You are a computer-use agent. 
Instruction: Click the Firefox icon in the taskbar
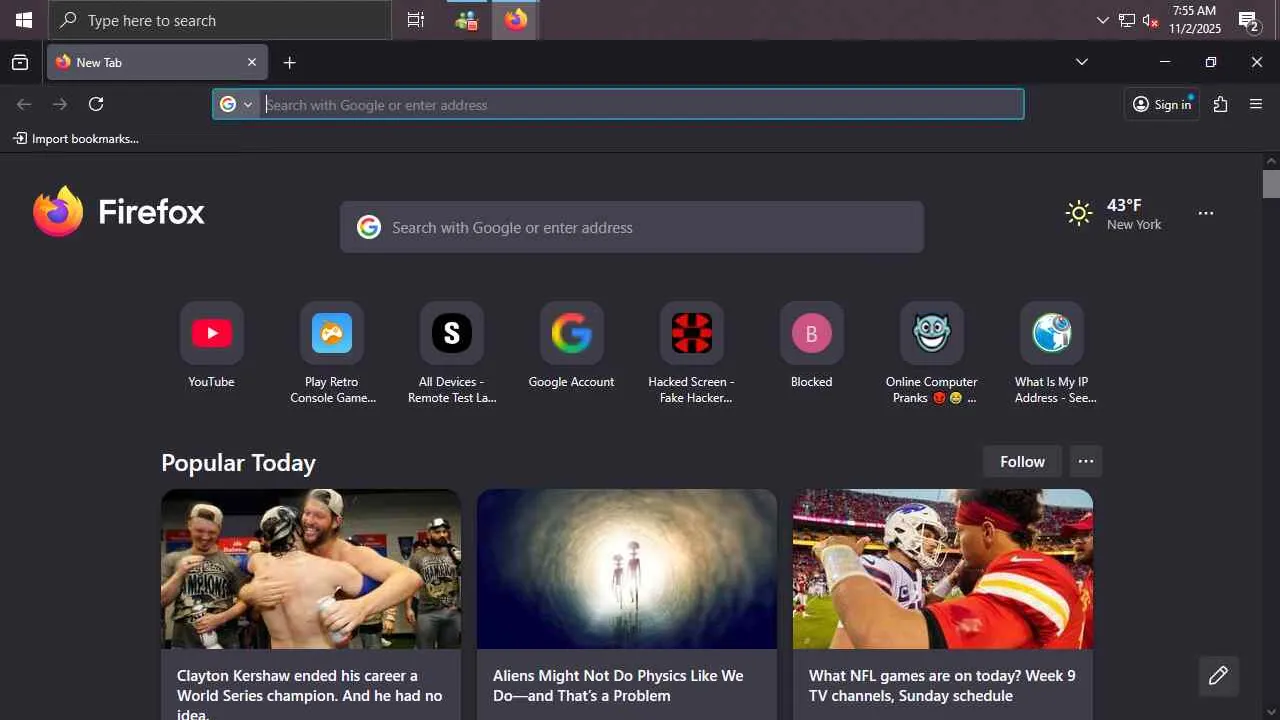516,20
